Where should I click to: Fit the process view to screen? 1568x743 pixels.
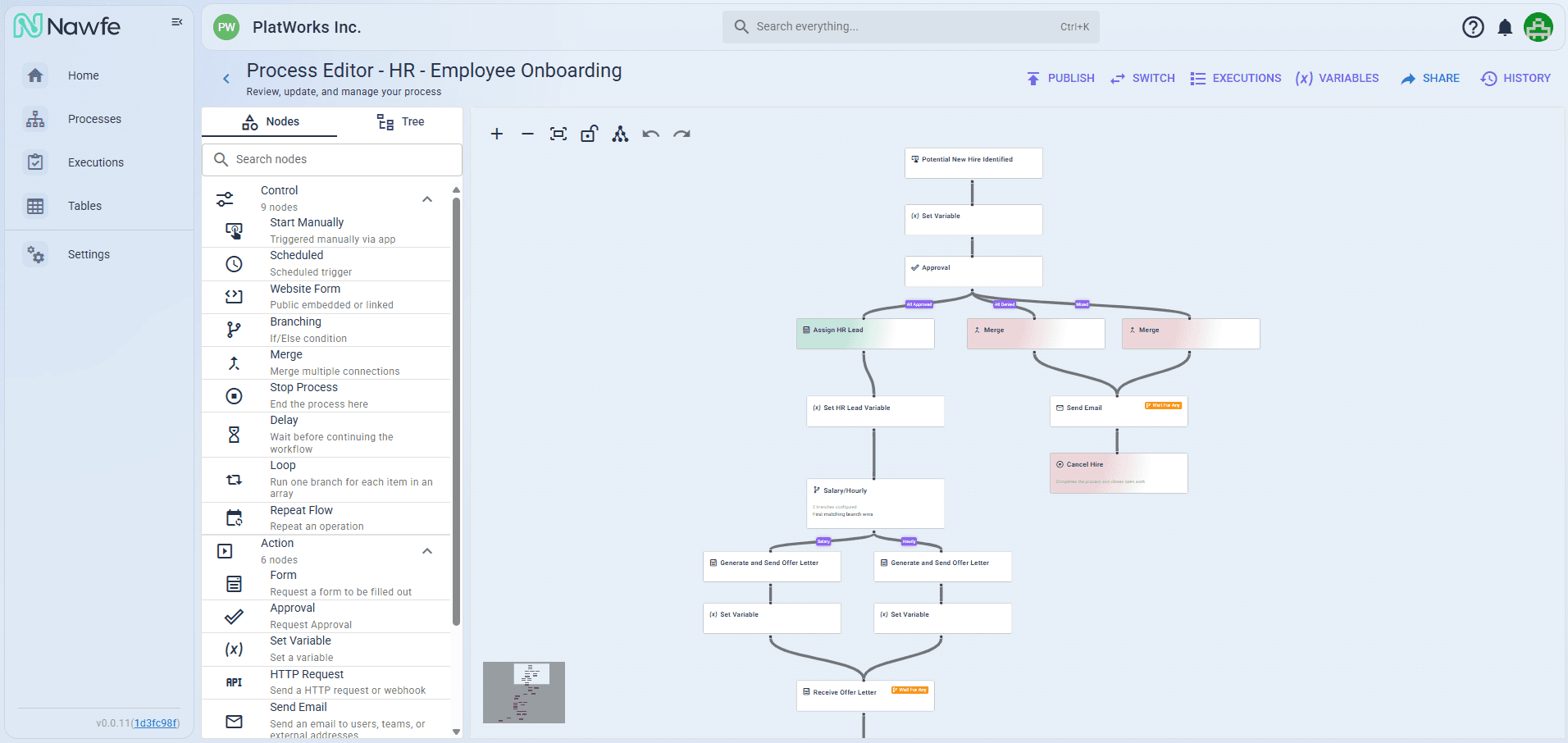pos(558,134)
